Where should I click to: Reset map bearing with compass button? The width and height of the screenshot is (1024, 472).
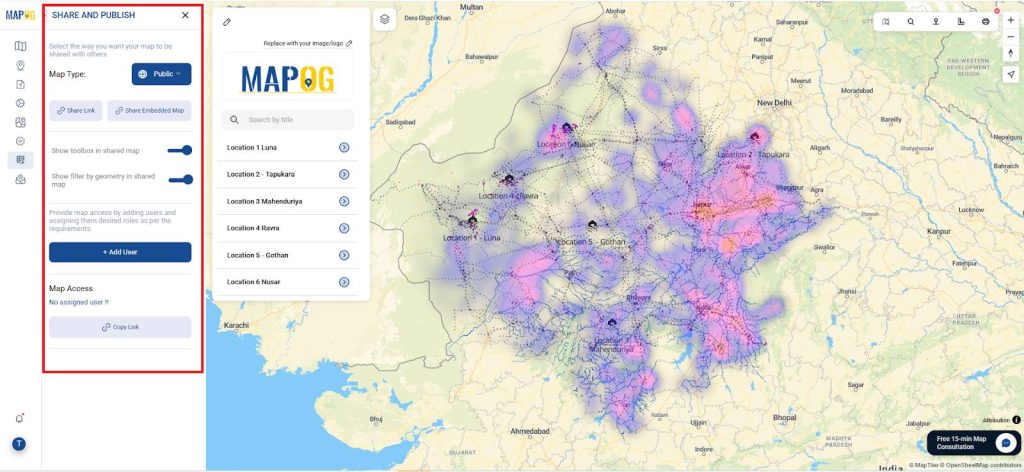coord(1011,53)
